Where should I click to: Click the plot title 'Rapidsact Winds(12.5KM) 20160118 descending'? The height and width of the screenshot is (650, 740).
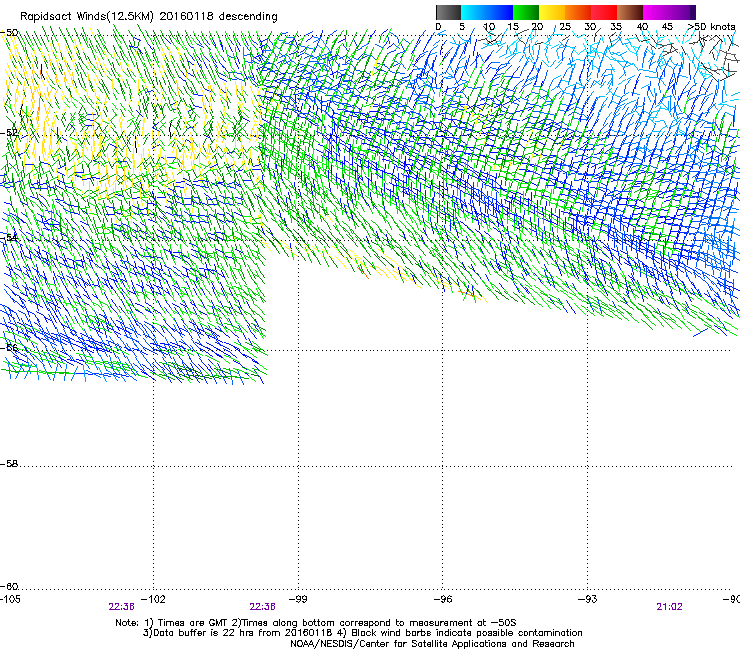click(149, 17)
